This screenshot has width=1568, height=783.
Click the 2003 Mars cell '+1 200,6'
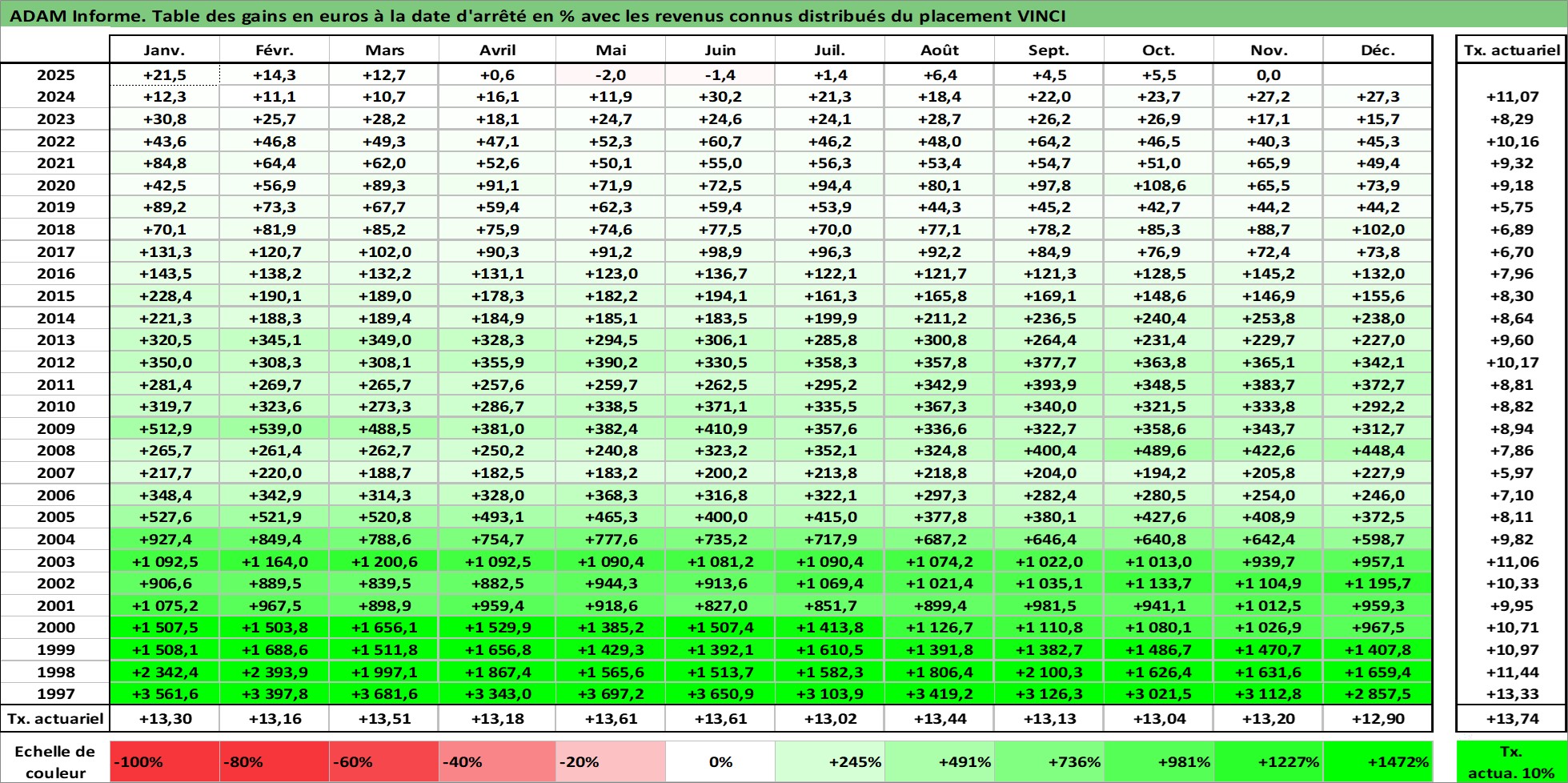click(384, 561)
